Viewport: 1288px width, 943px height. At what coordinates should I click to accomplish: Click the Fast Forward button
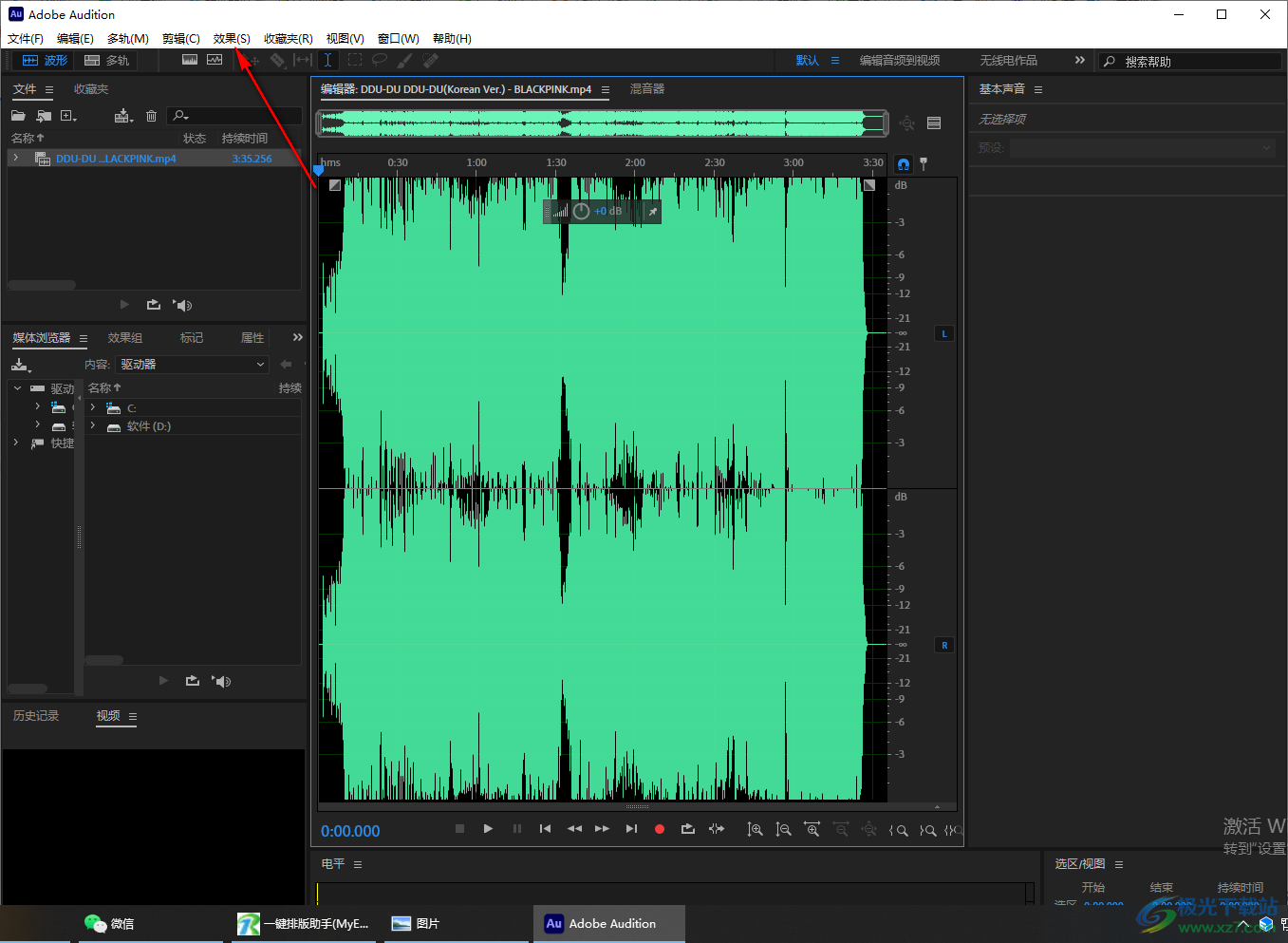click(602, 829)
